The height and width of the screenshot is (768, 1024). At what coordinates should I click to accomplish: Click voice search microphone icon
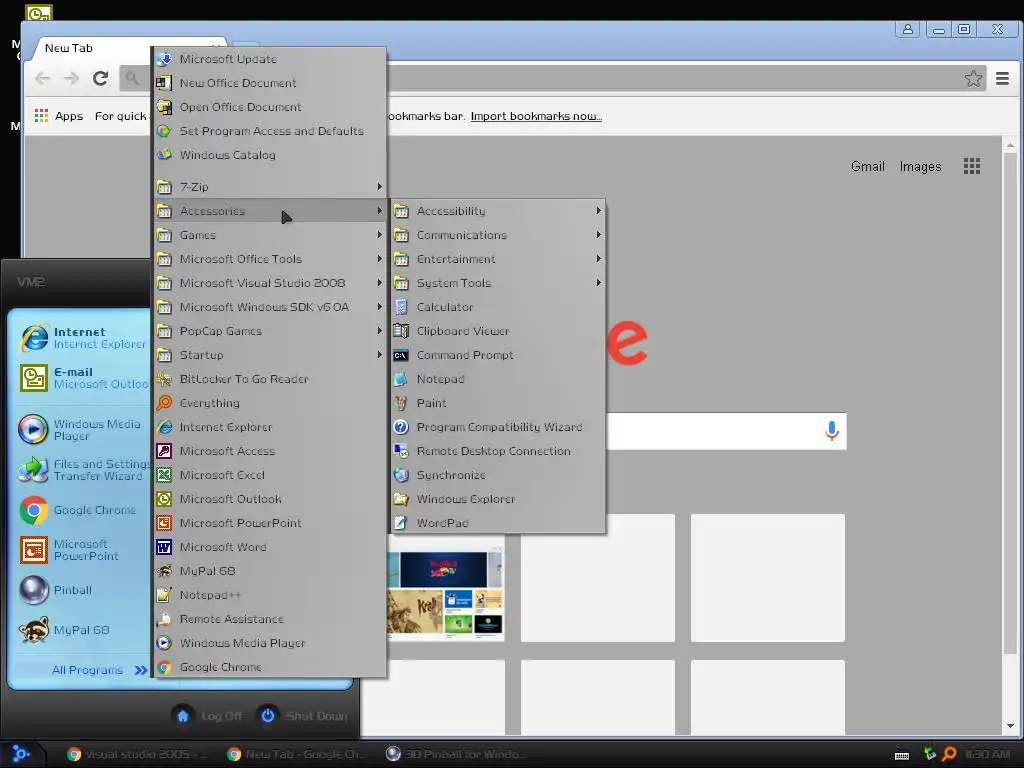click(x=831, y=431)
